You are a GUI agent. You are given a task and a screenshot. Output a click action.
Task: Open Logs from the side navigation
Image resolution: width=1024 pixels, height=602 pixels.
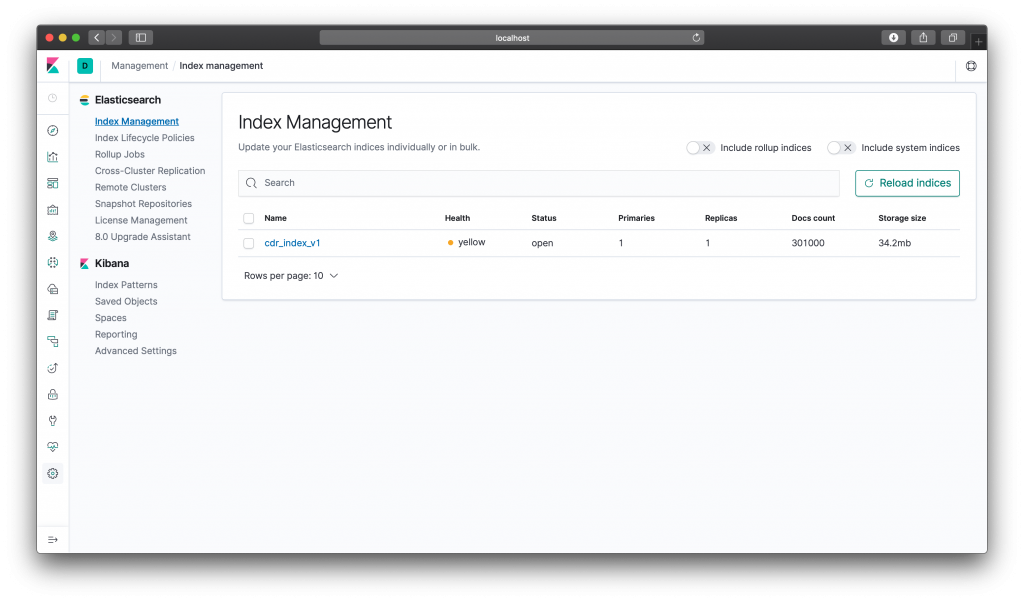(x=53, y=315)
